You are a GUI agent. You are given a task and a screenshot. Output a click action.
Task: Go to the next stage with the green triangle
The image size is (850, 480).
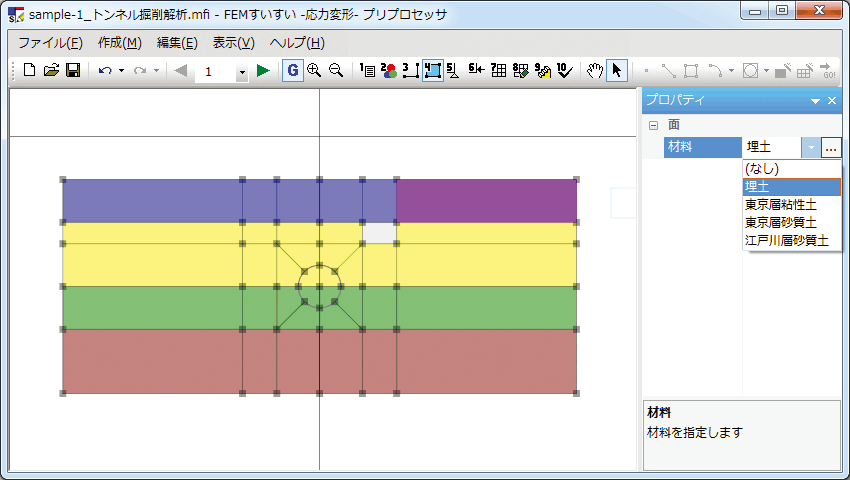point(263,71)
